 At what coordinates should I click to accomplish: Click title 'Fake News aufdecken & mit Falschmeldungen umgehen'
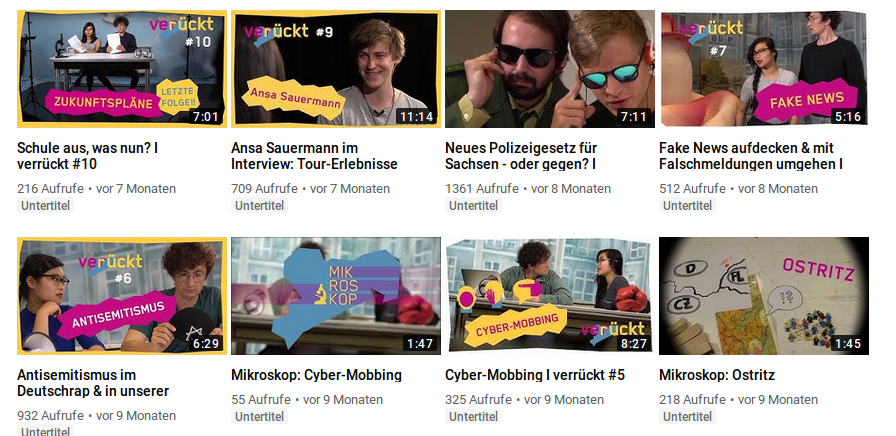click(x=751, y=156)
